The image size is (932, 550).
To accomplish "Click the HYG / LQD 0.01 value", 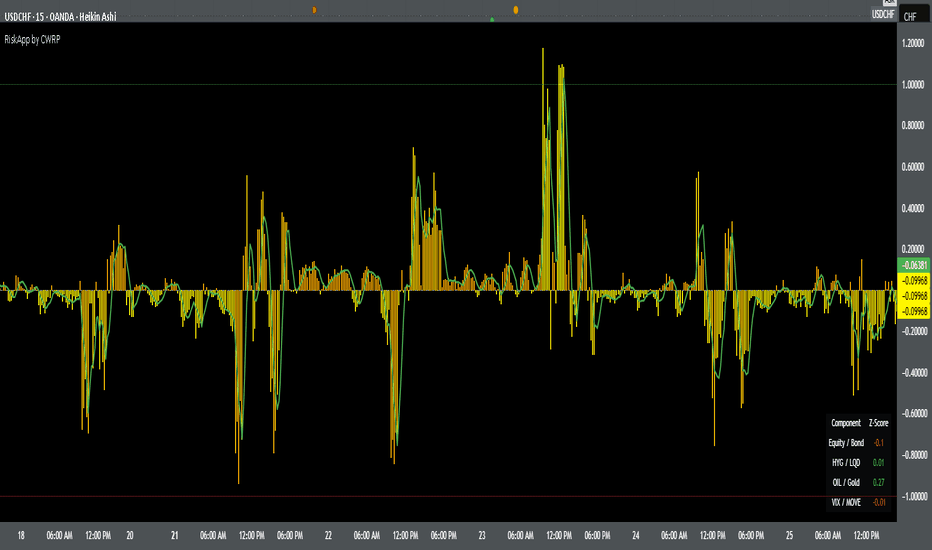I will point(879,463).
